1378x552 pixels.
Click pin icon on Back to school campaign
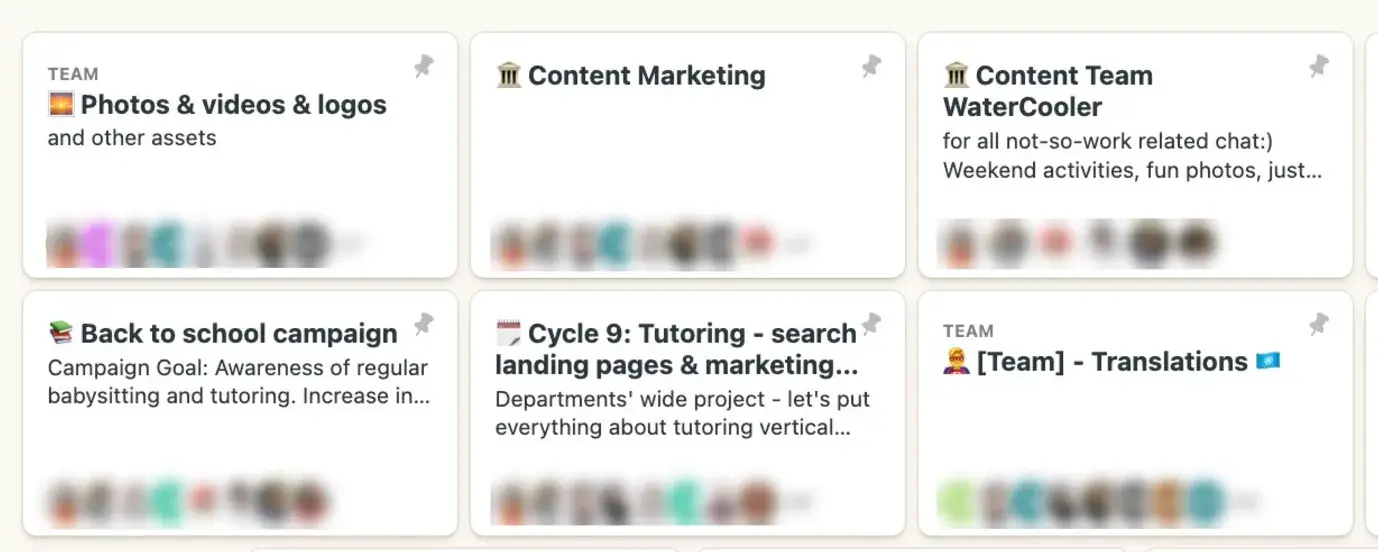[x=424, y=324]
